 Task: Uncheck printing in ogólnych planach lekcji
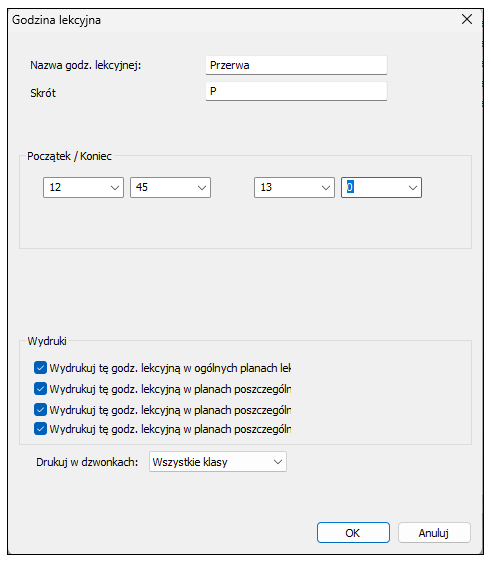40,368
